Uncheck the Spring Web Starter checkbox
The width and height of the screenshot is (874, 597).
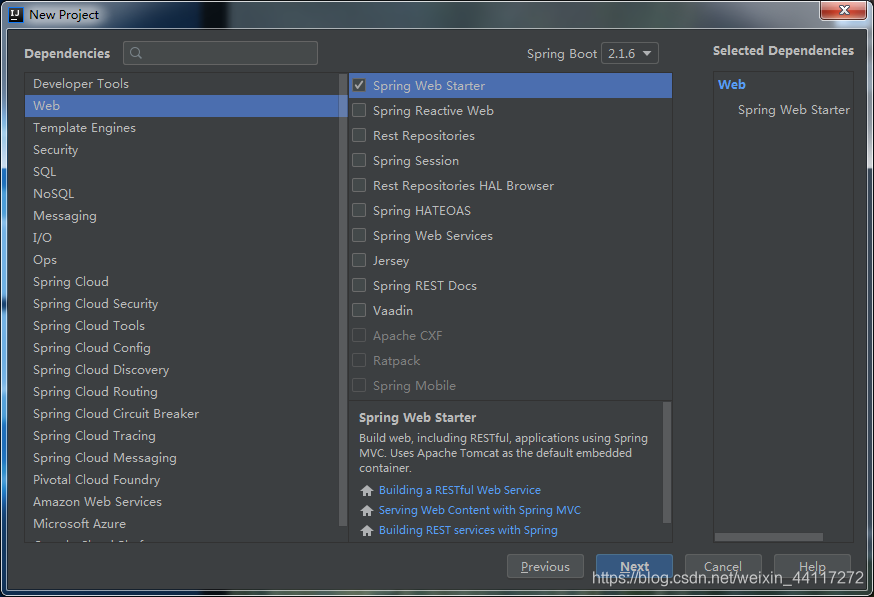[x=359, y=85]
